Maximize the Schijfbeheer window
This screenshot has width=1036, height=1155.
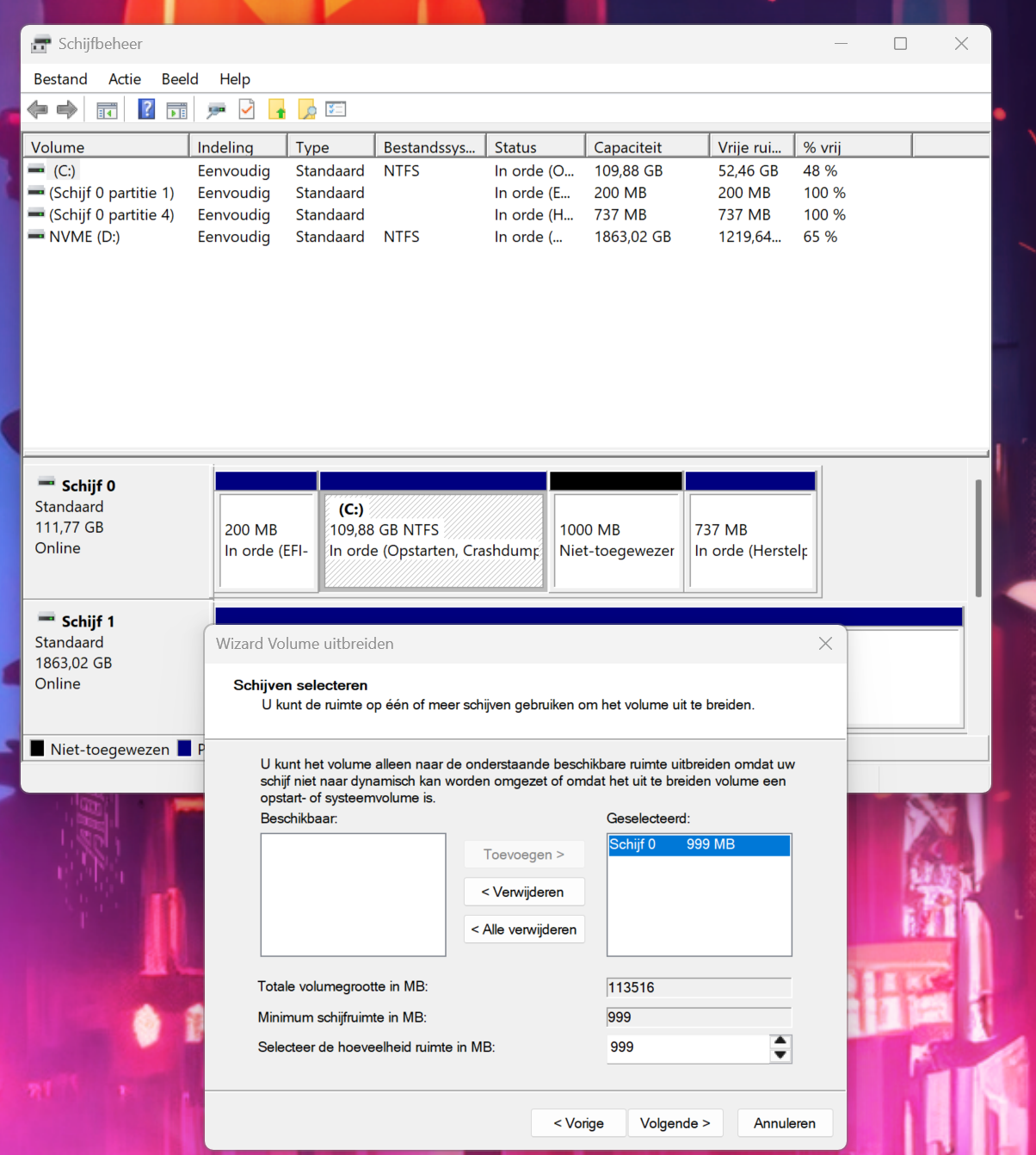pyautogui.click(x=900, y=44)
